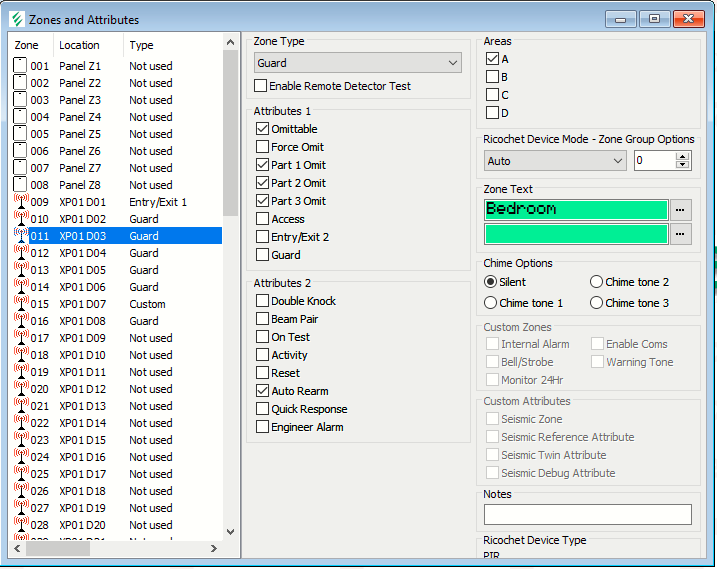Increase the zone group number spinner
717x569 pixels.
click(683, 156)
